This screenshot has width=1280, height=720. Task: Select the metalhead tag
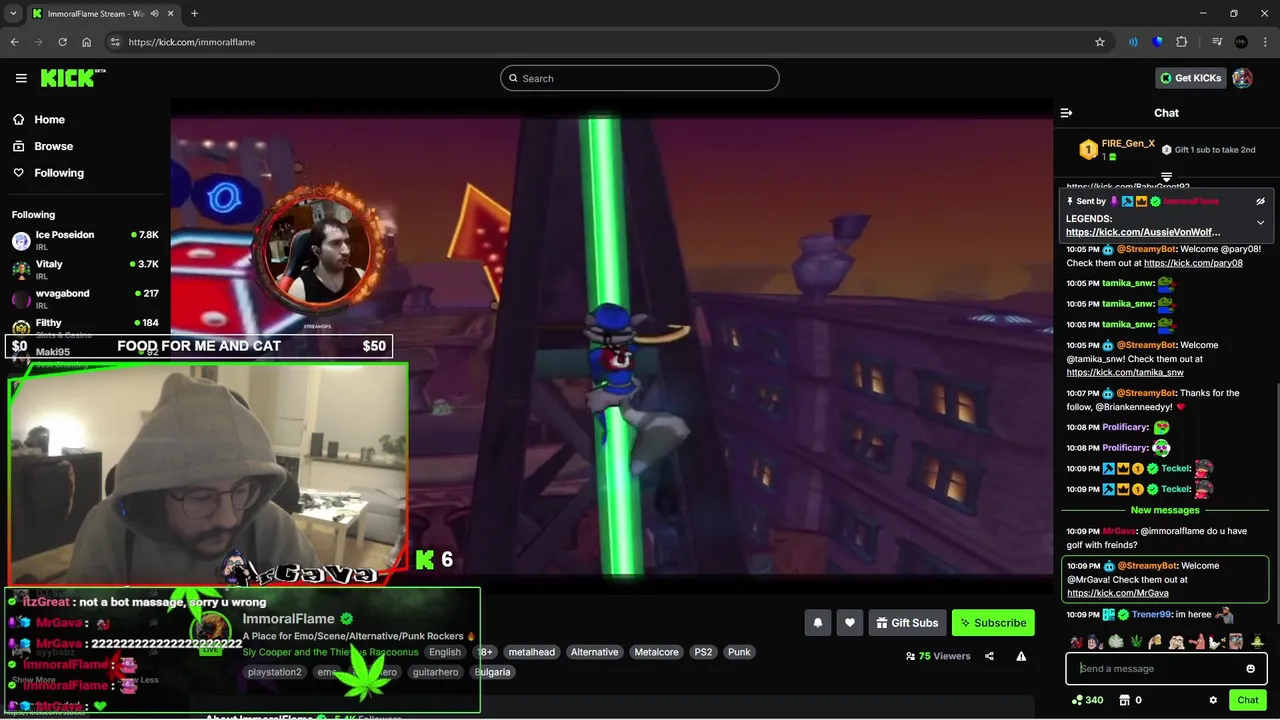click(x=531, y=652)
